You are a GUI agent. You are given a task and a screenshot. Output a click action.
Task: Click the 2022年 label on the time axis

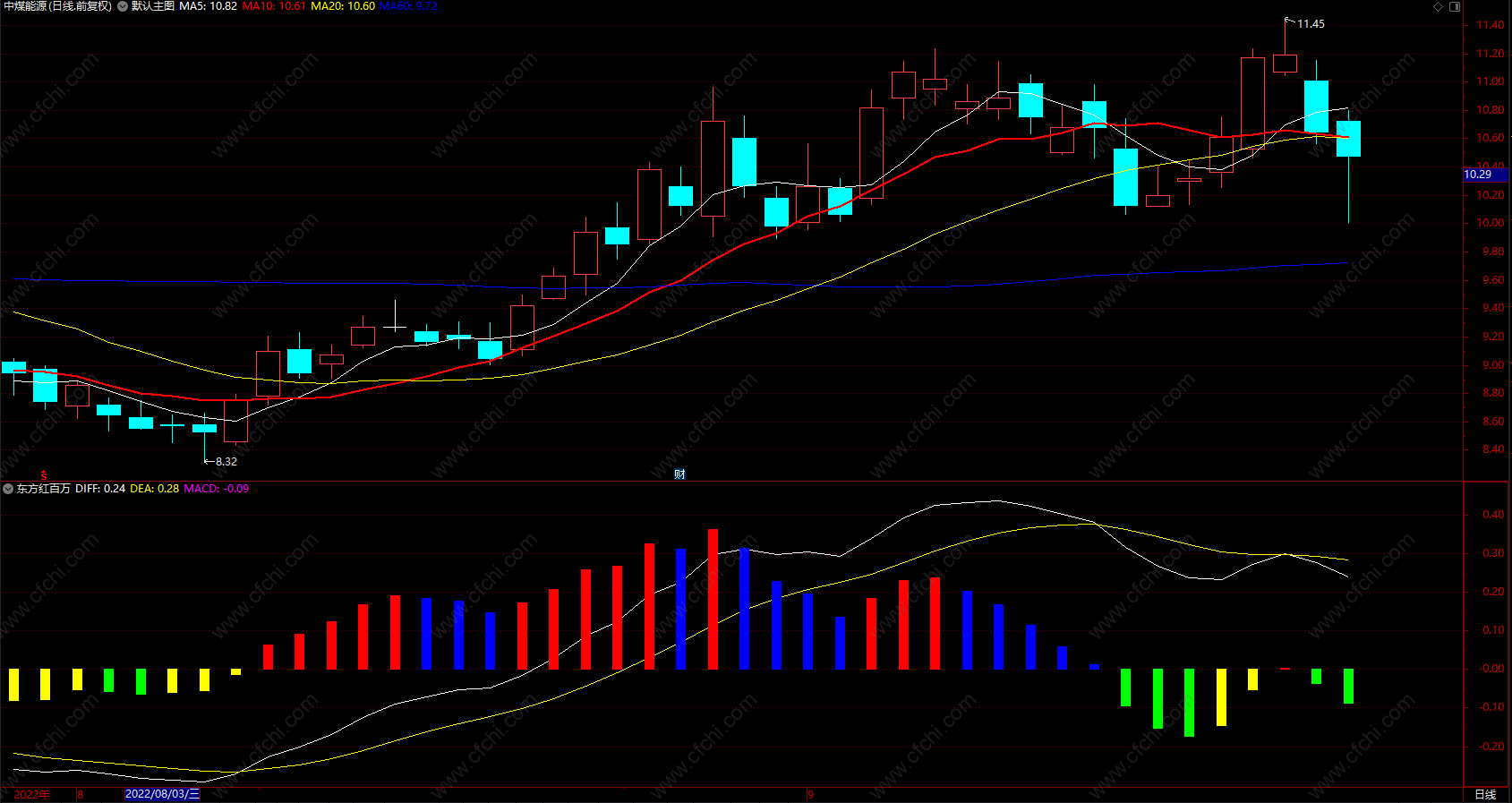pos(31,794)
